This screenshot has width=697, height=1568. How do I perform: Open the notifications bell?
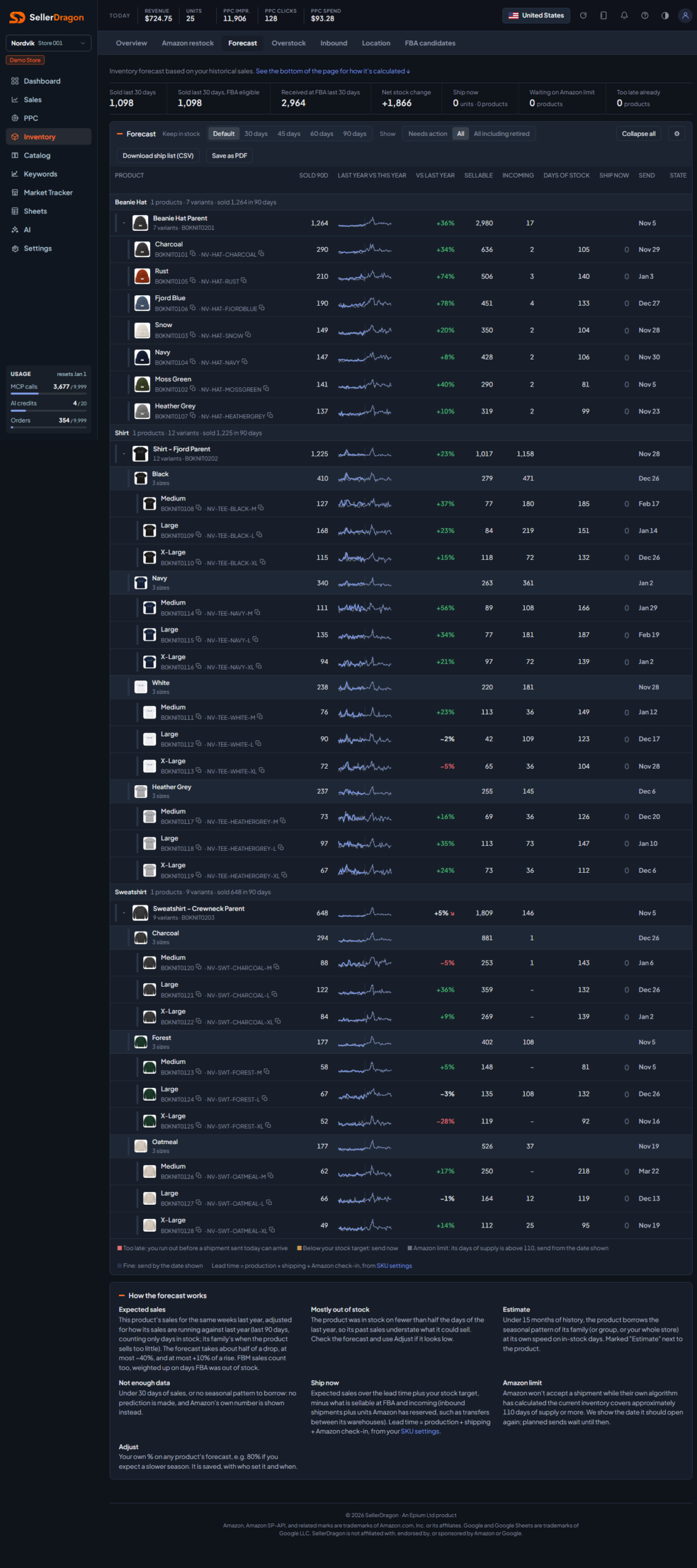point(624,15)
